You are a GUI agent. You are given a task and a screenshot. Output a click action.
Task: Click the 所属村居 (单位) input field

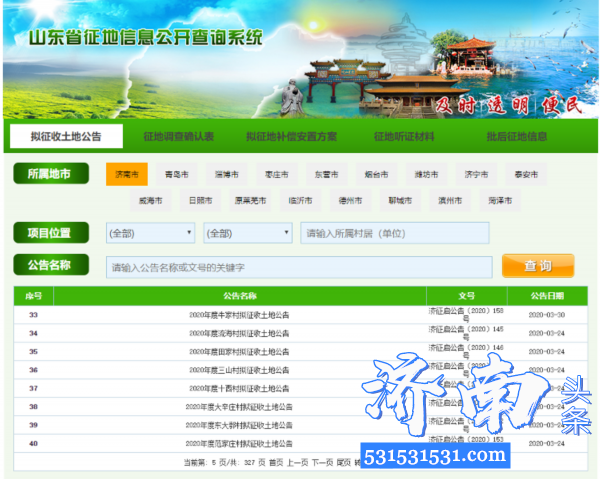point(394,233)
